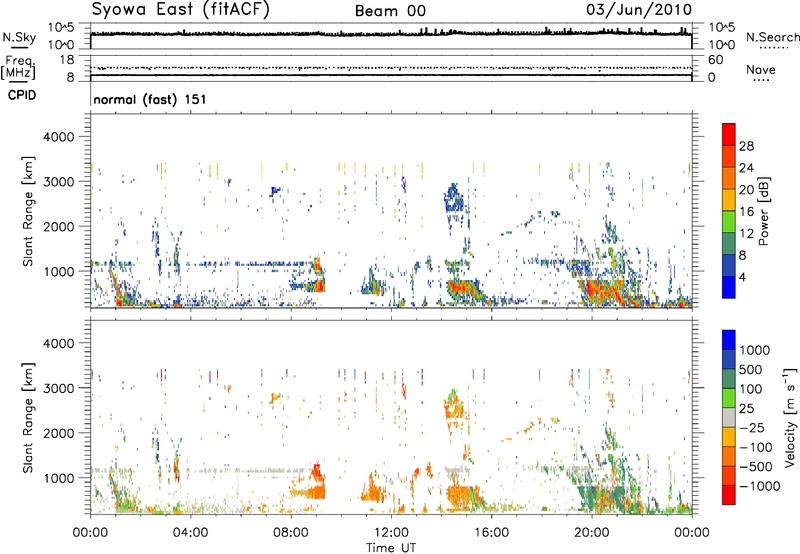Viewport: 800px width, 554px height.
Task: Click the 28 dB colorbar tick label
Action: (746, 146)
